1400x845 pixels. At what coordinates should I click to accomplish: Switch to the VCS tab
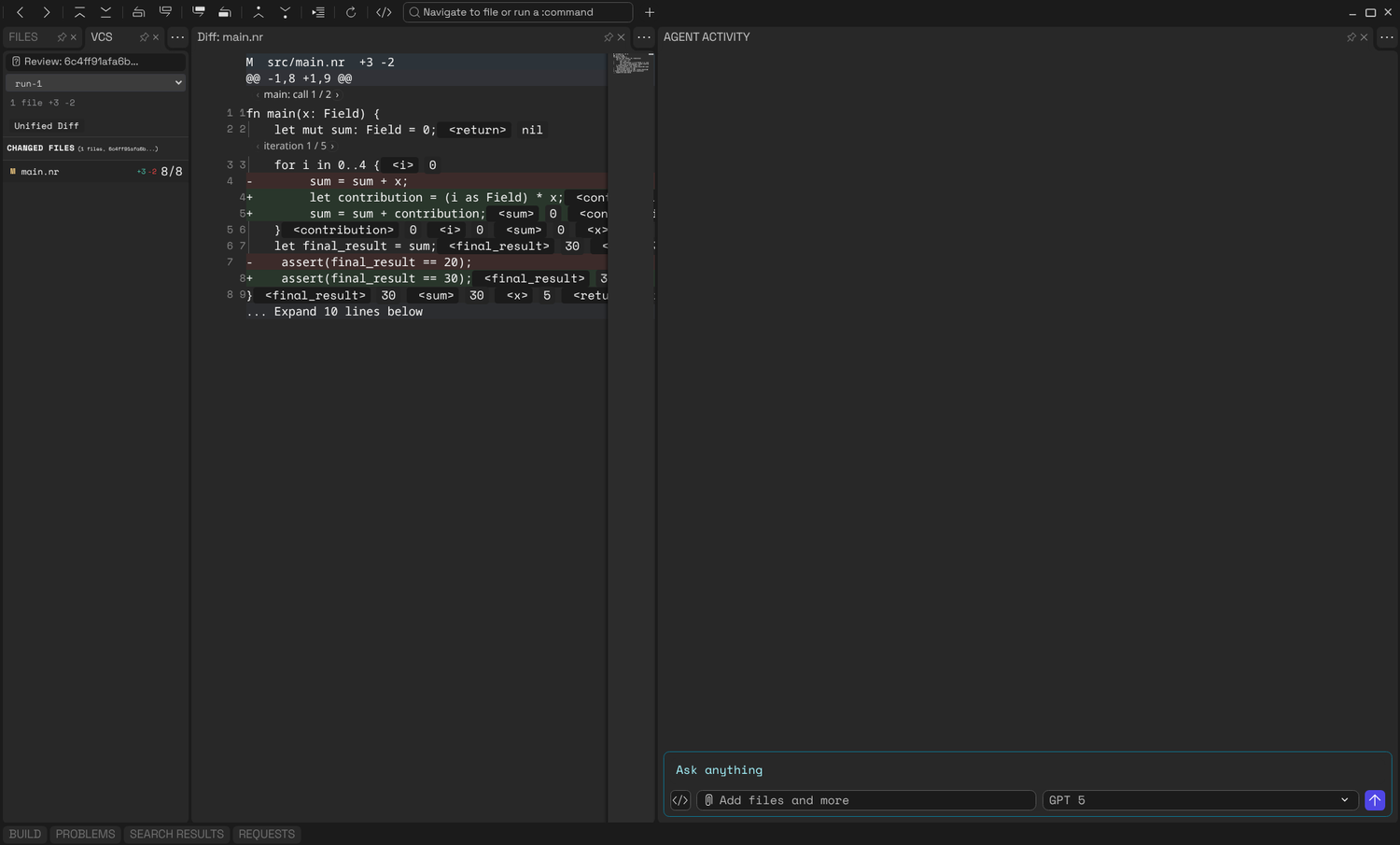tap(102, 37)
